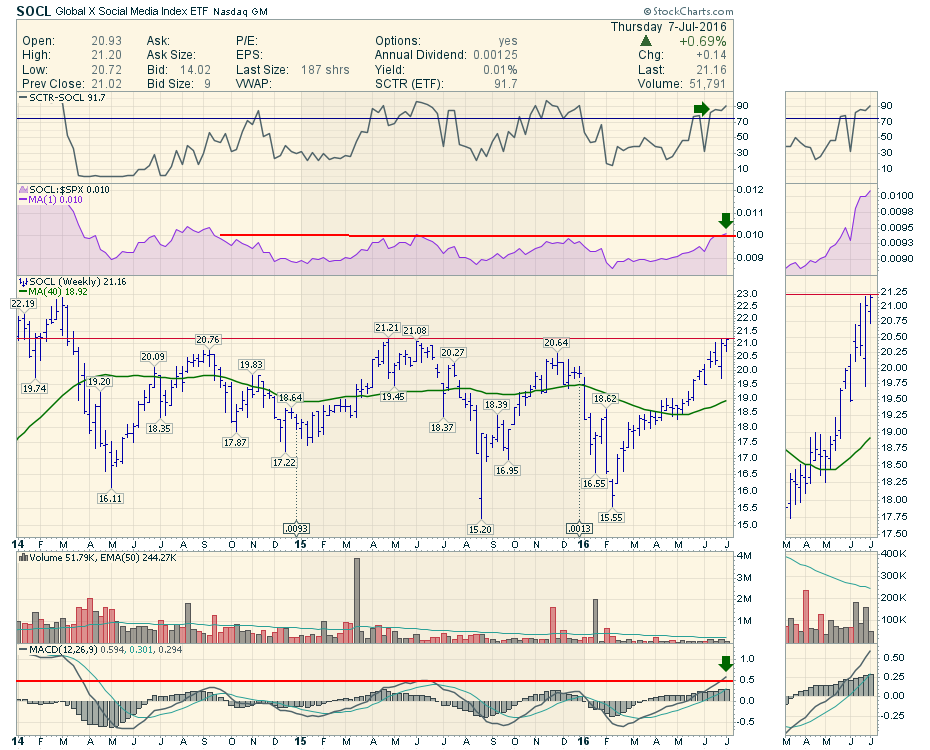Viewport: 930px width, 750px height.
Task: Click the MA(40) 18.92 moving average legend
Action: (53, 292)
